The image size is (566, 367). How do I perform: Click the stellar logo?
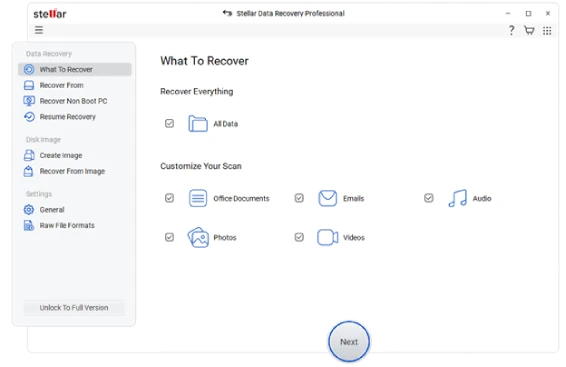(50, 14)
